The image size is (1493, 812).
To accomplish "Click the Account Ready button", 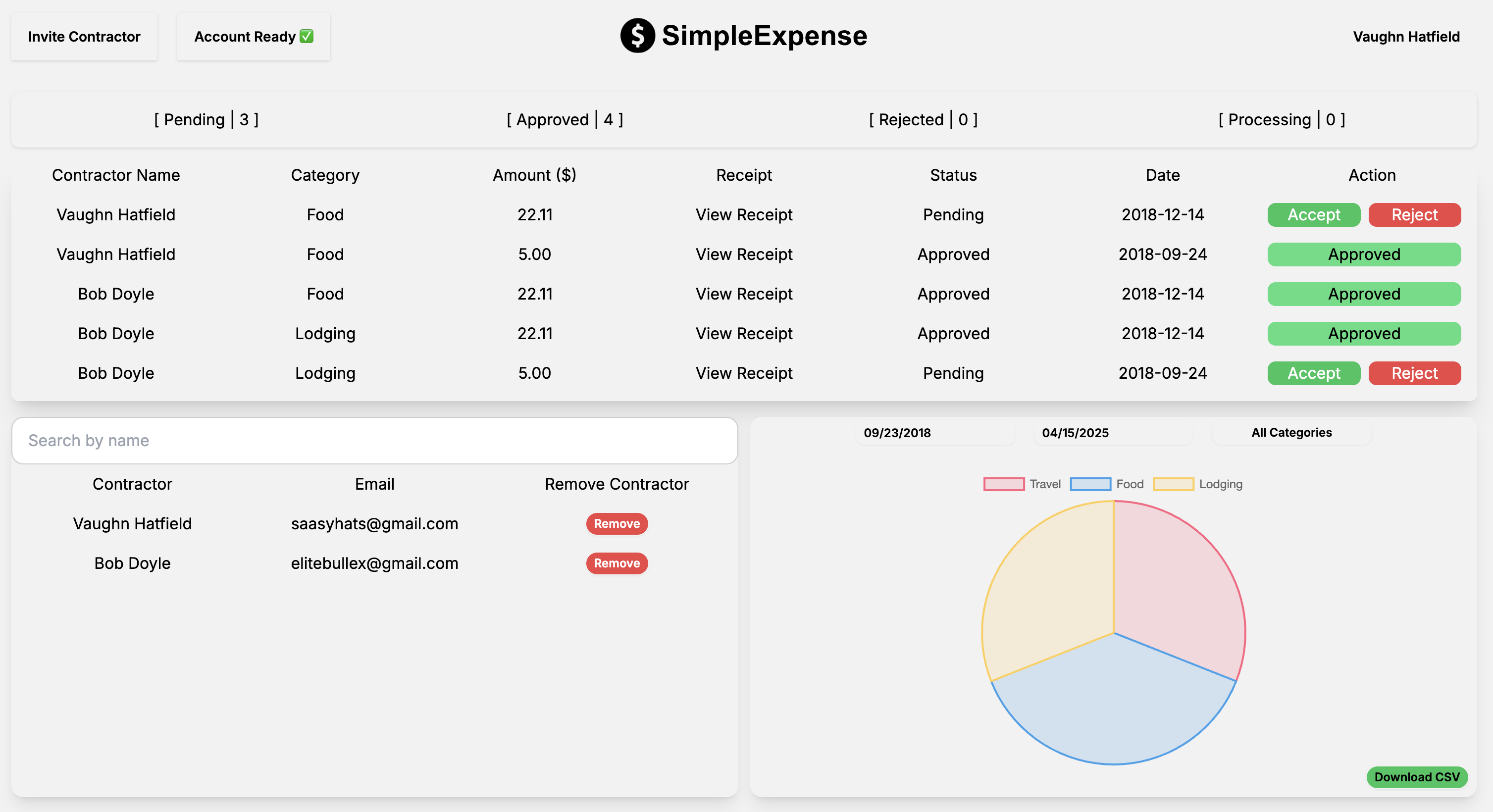I will [253, 37].
